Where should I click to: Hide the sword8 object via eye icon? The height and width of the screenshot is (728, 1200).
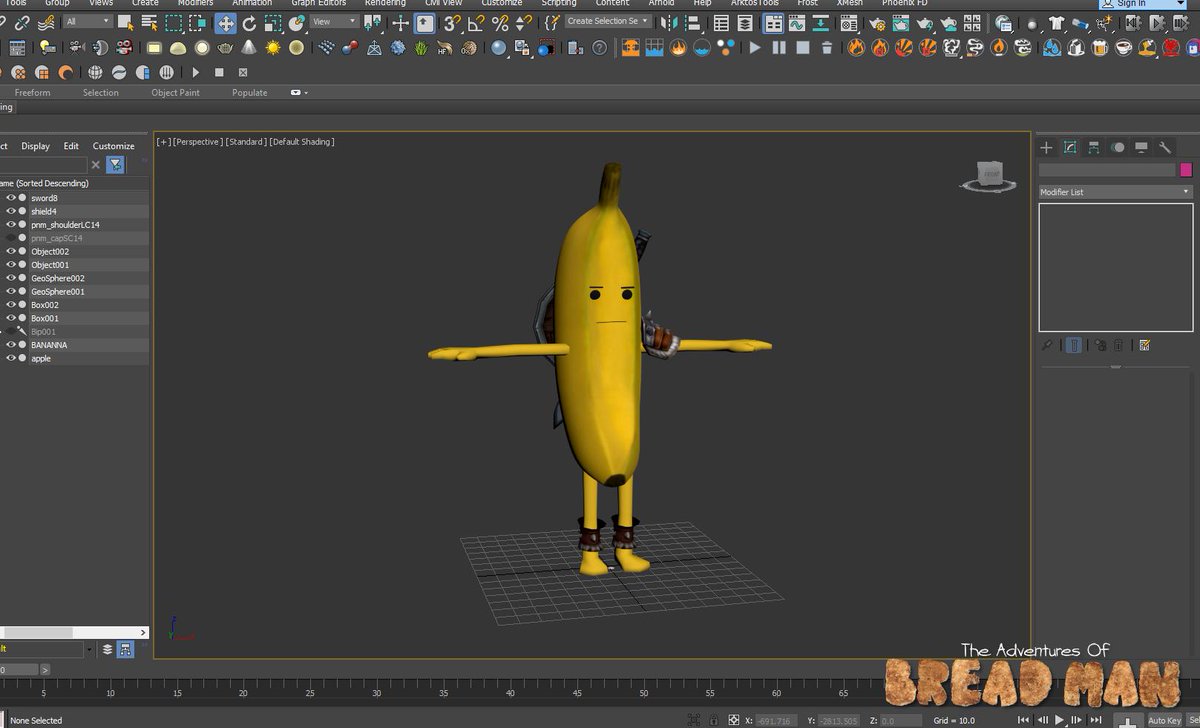tap(11, 198)
